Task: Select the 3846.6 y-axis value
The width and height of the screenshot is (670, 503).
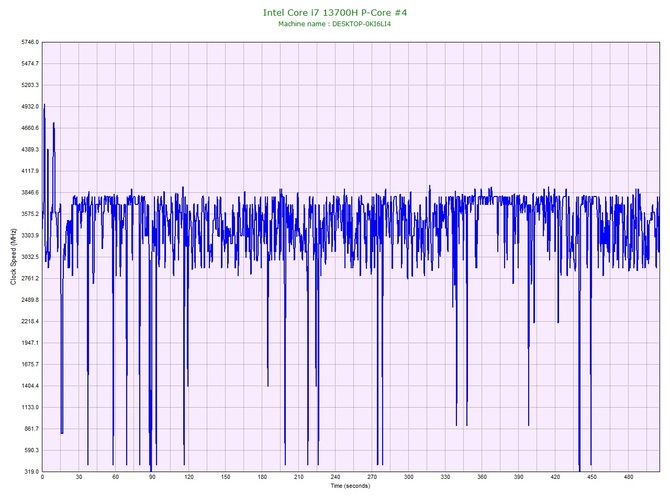Action: (x=30, y=193)
